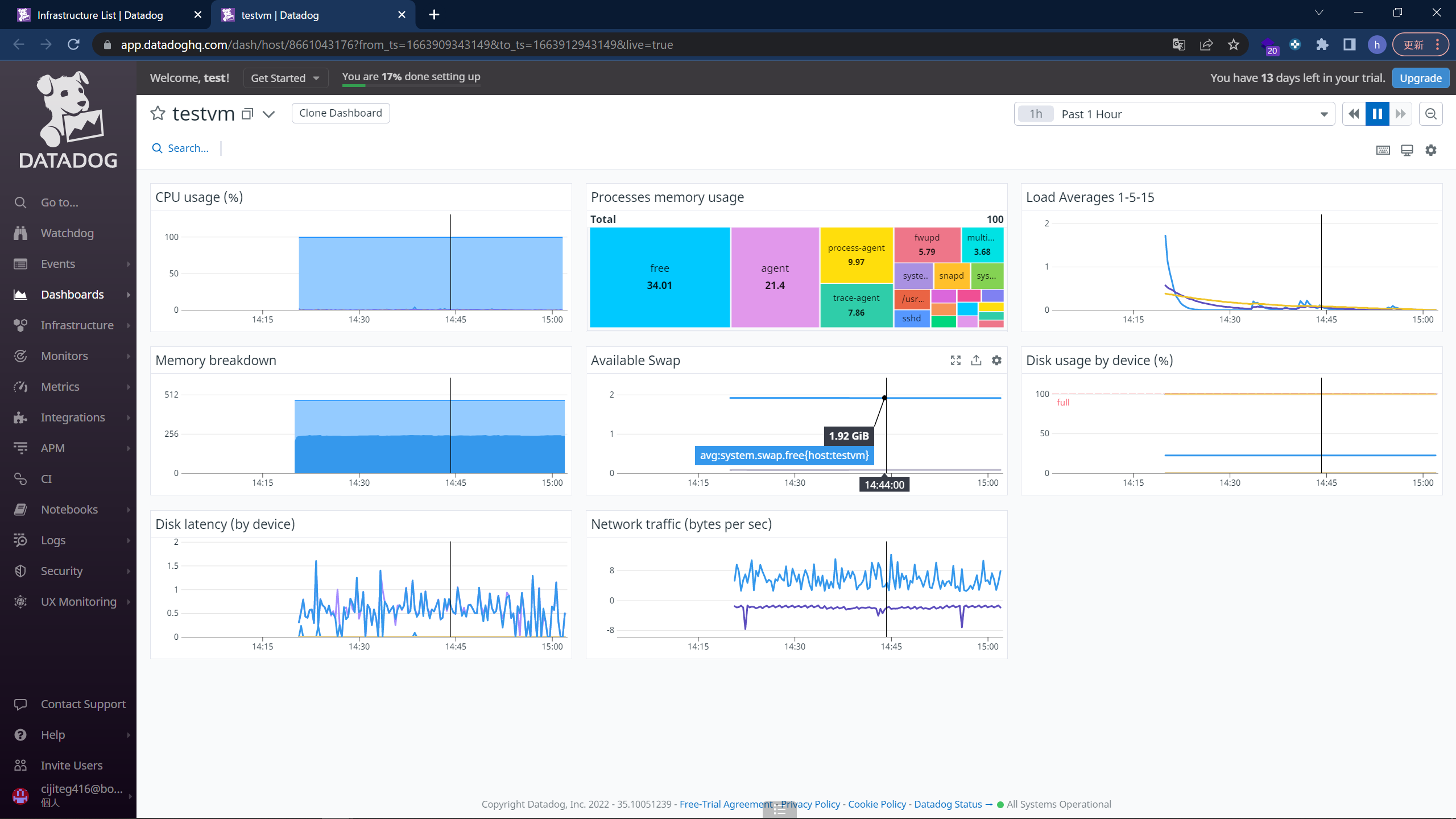Toggle the Available Swap settings gear
Viewport: 1456px width, 819px height.
997,360
